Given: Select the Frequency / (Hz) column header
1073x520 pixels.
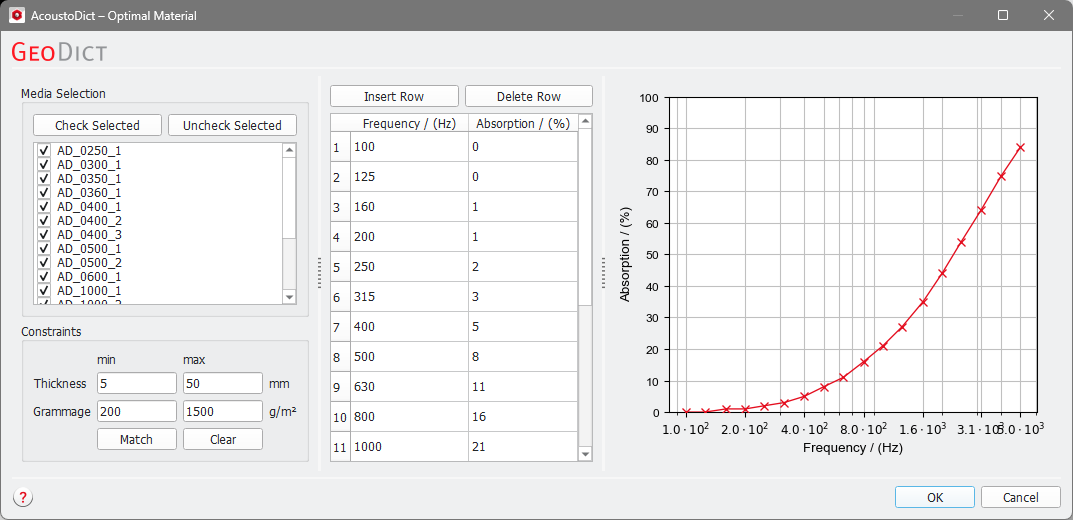Looking at the screenshot, I should coord(409,123).
